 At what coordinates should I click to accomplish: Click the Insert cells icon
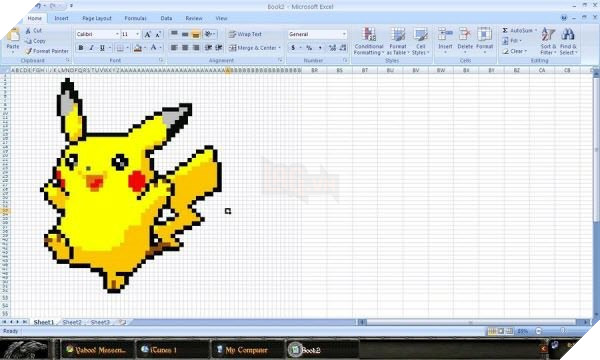(x=445, y=34)
